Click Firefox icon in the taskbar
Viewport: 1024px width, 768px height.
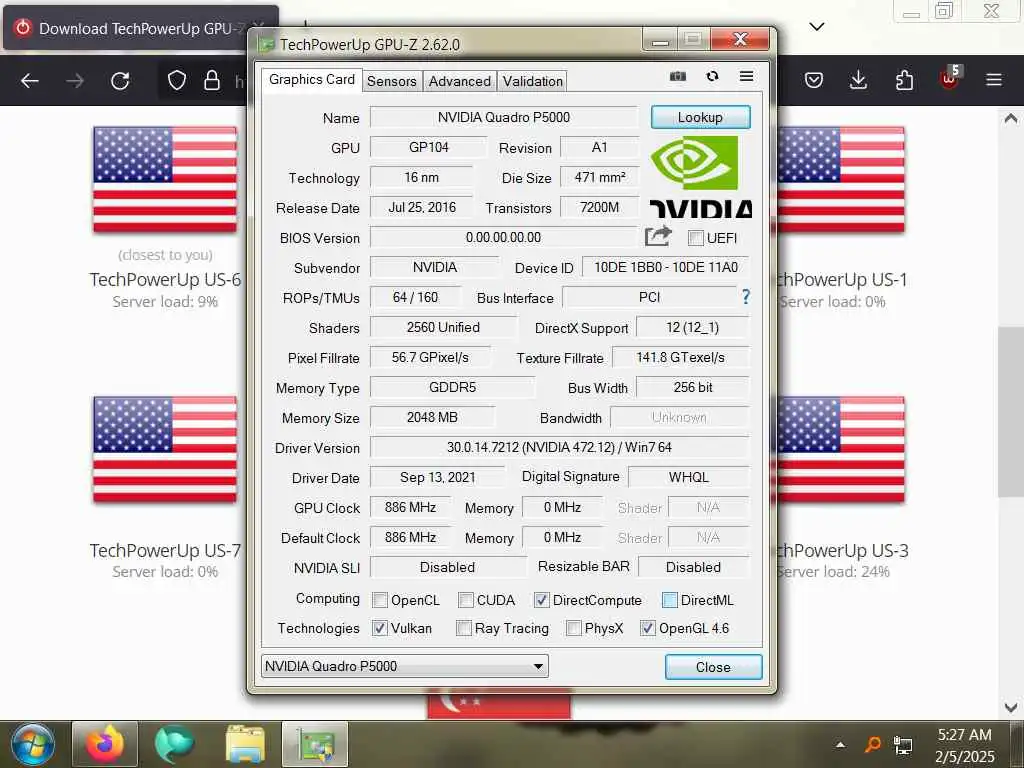pos(104,744)
